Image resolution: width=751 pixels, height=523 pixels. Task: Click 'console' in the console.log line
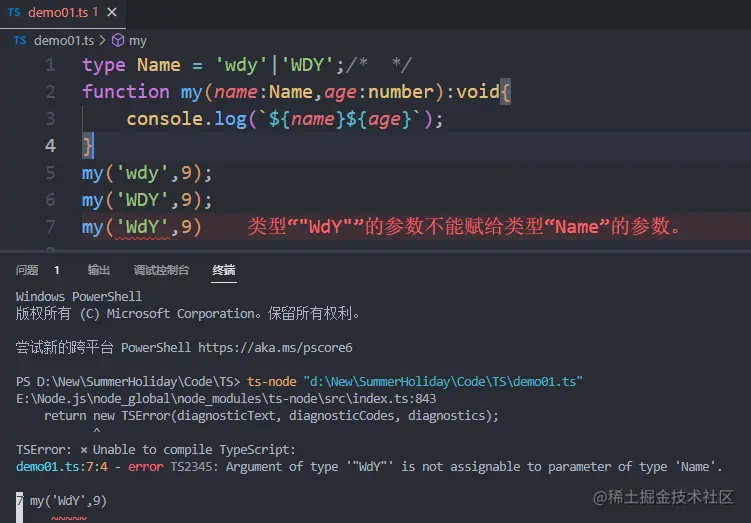[165, 119]
